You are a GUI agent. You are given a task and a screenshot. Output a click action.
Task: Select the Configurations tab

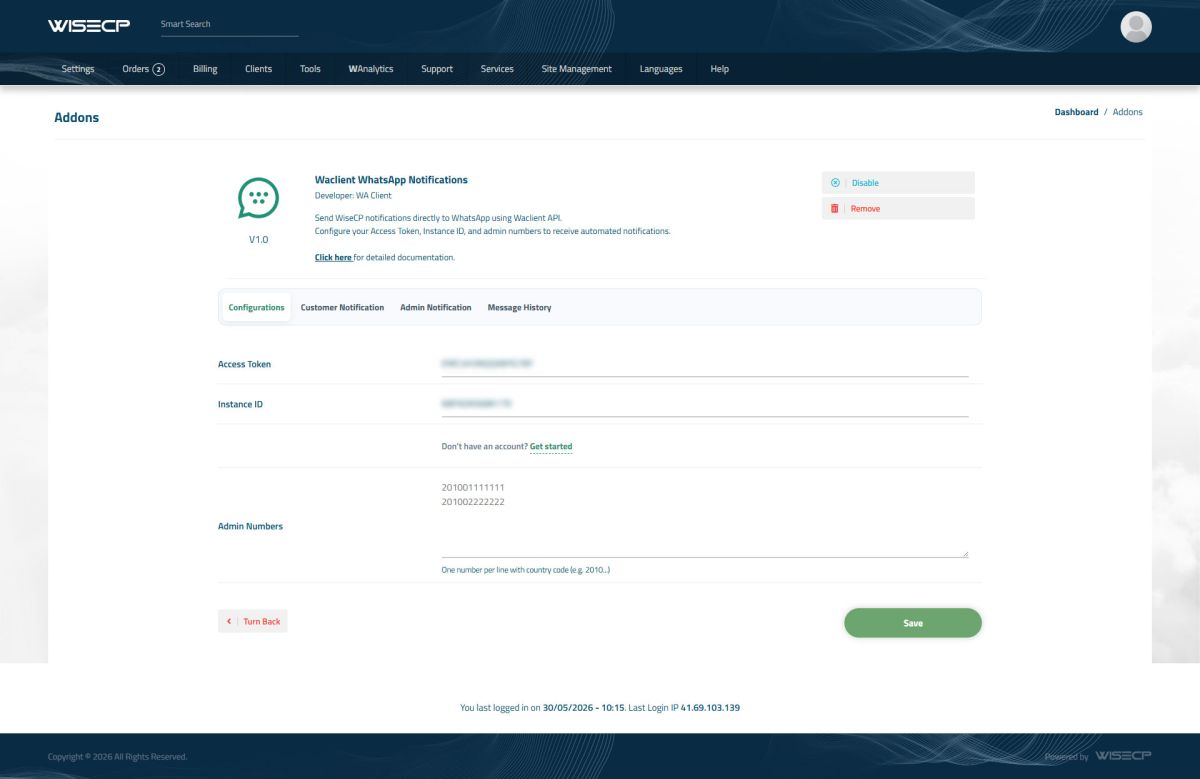[x=256, y=307]
